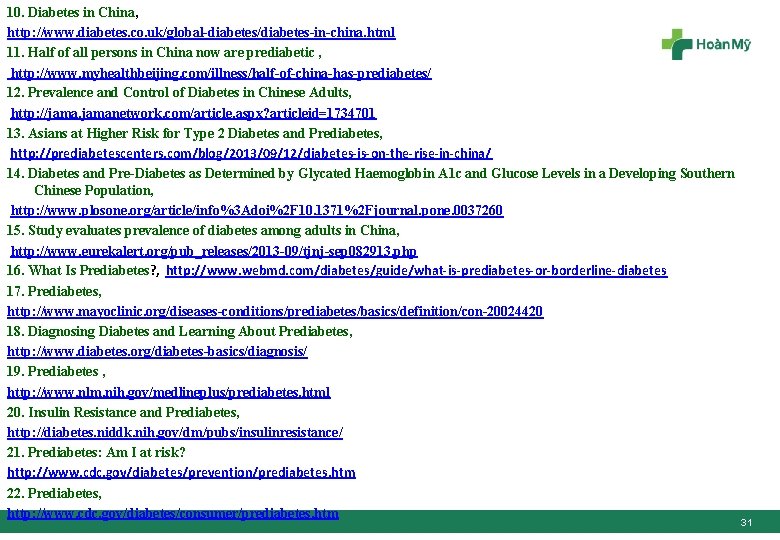Open the diabetes.co.uk diabetes-in-china link
Screen dimensions: 780x540
click(x=201, y=33)
